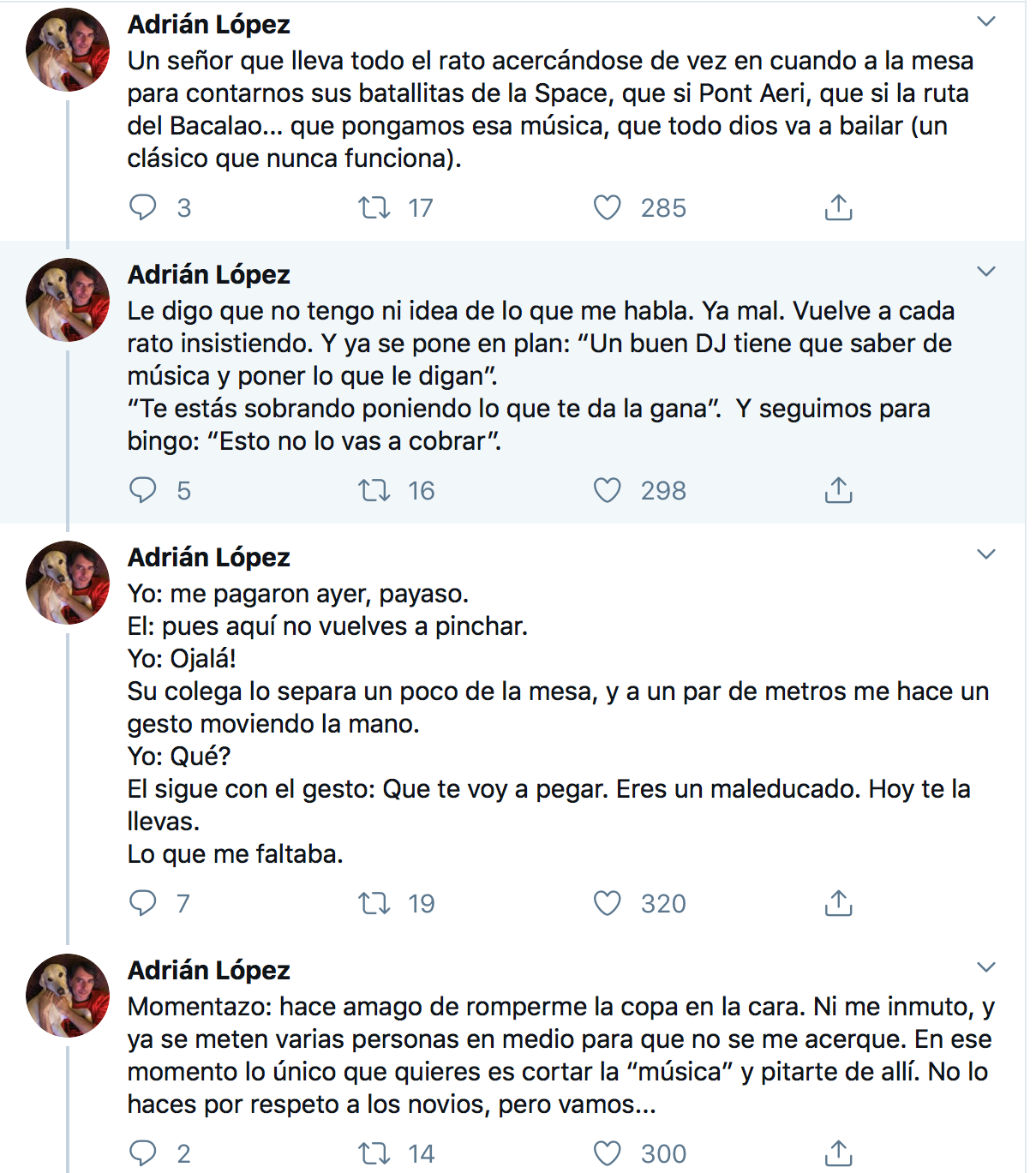
Task: Retweet the tweet with 19 retweets
Action: coord(374,903)
